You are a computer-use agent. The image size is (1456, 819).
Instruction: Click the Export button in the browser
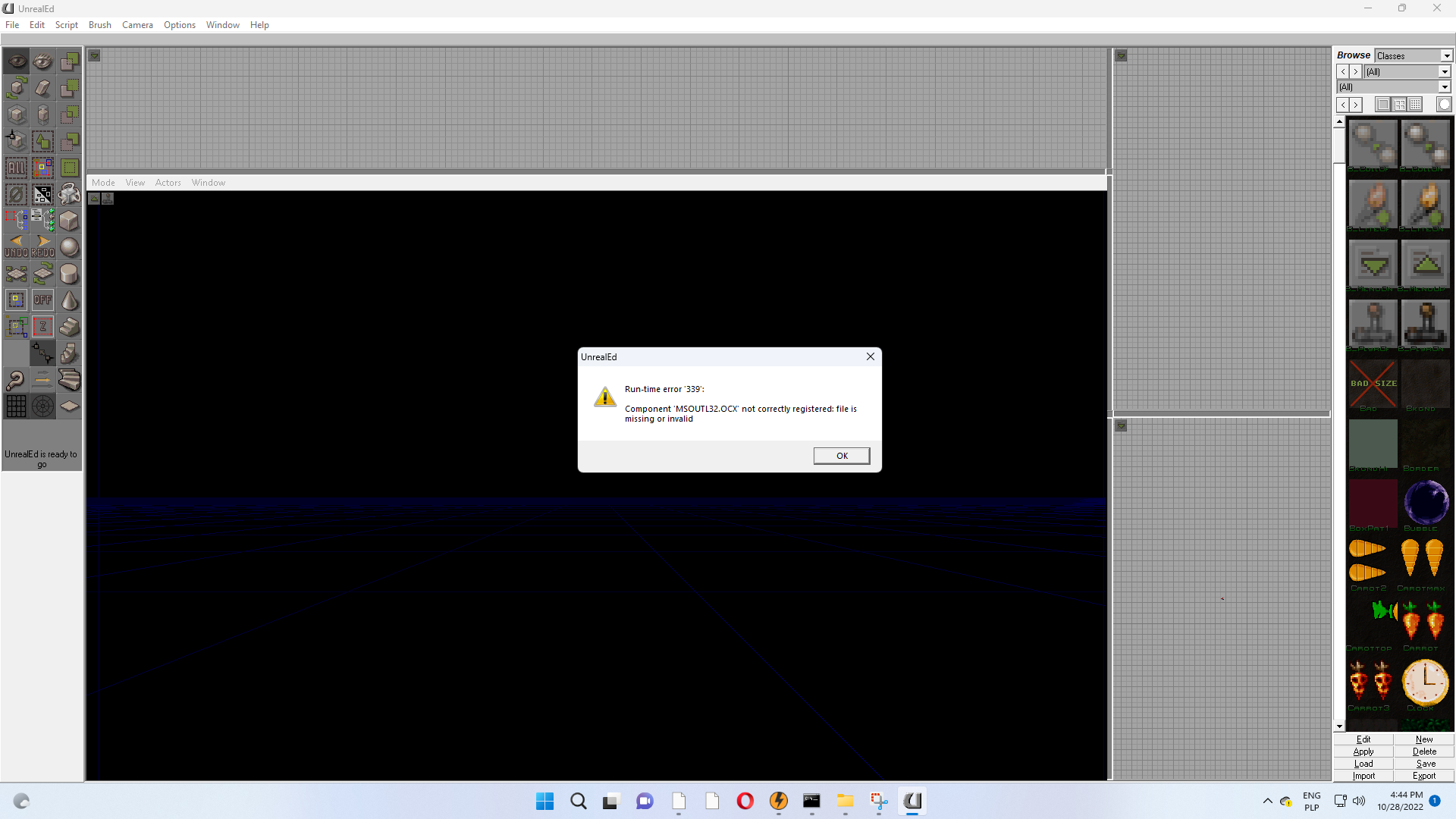[1424, 776]
